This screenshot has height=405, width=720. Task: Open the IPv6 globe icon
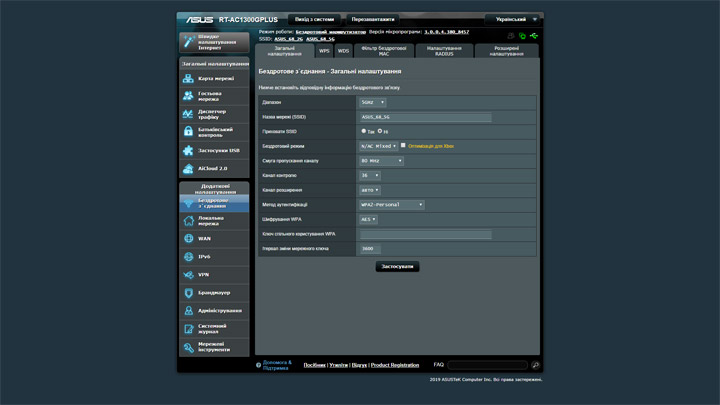(x=188, y=257)
